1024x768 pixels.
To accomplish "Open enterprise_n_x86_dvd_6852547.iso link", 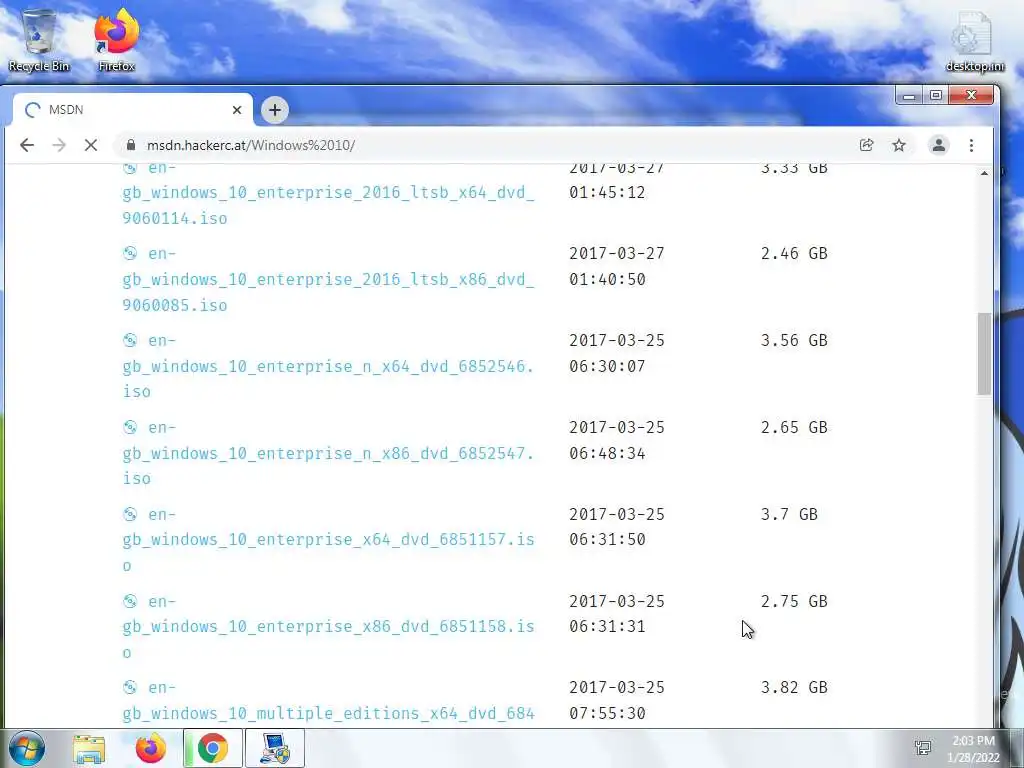I will click(328, 453).
